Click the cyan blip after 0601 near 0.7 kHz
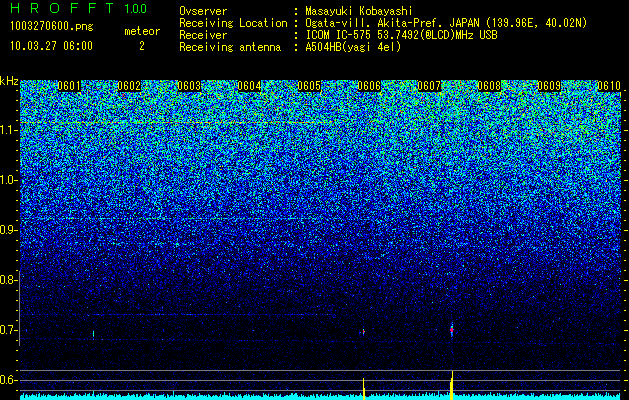This screenshot has width=629, height=400. pyautogui.click(x=93, y=333)
